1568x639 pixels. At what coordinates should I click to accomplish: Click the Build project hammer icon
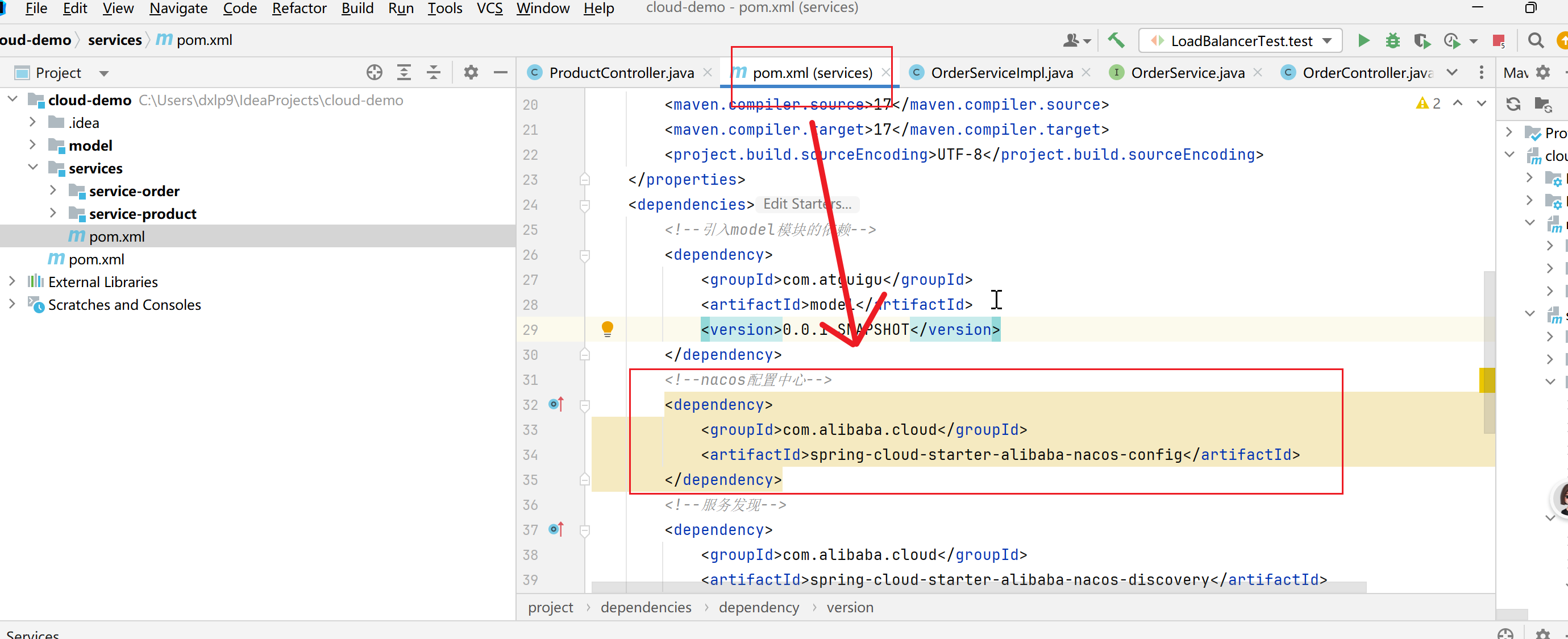pos(1115,41)
